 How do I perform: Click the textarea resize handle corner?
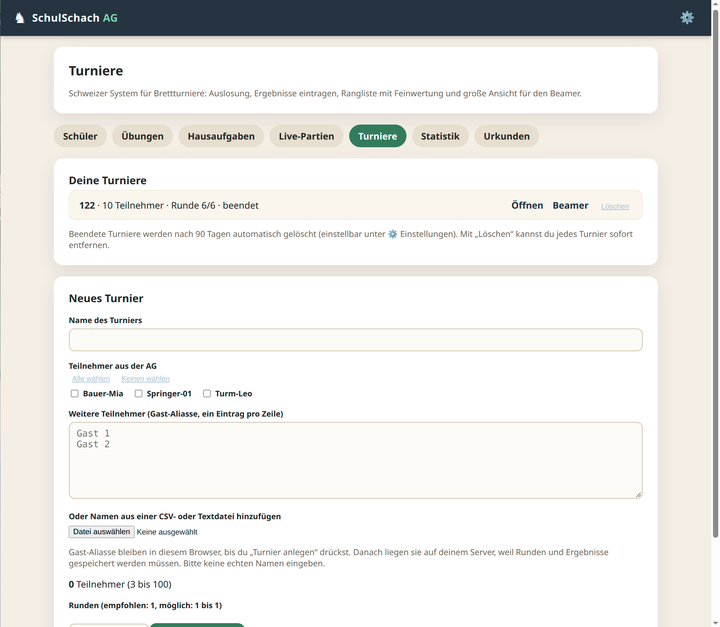point(638,495)
